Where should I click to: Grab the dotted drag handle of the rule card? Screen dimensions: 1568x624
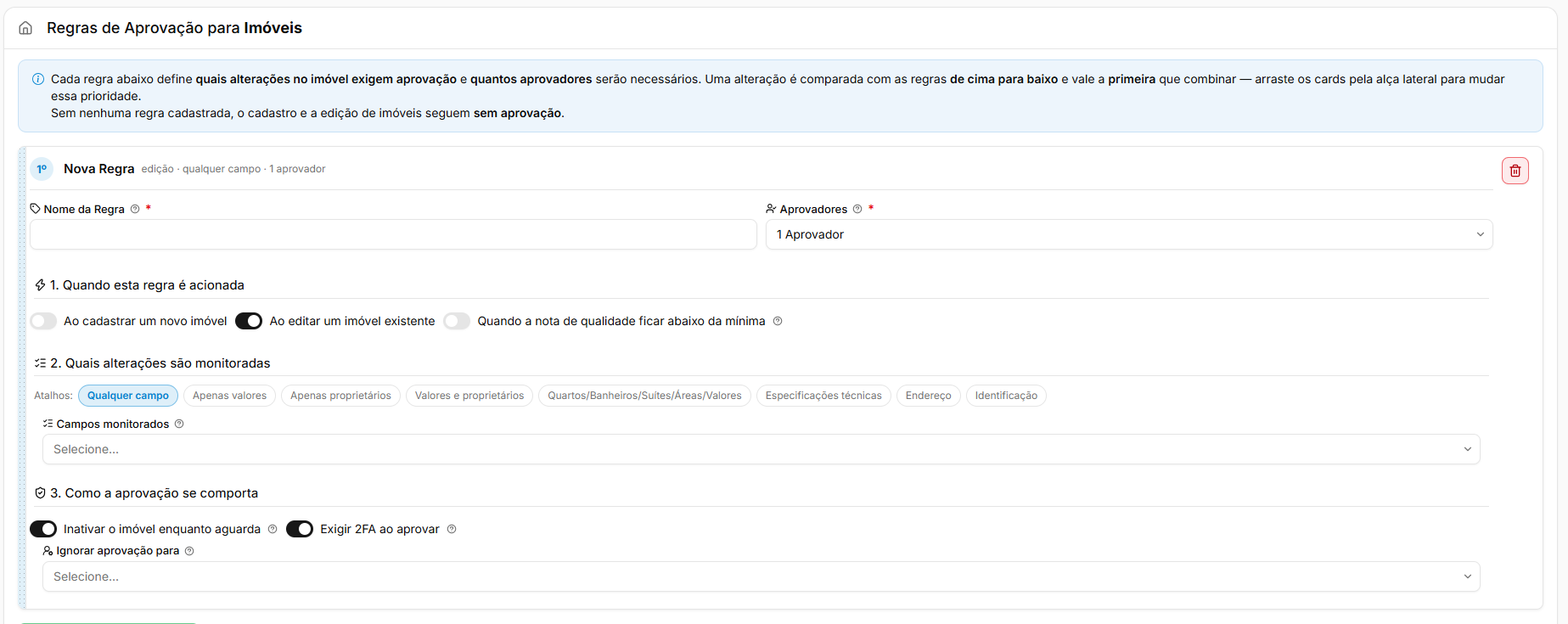pos(22,378)
